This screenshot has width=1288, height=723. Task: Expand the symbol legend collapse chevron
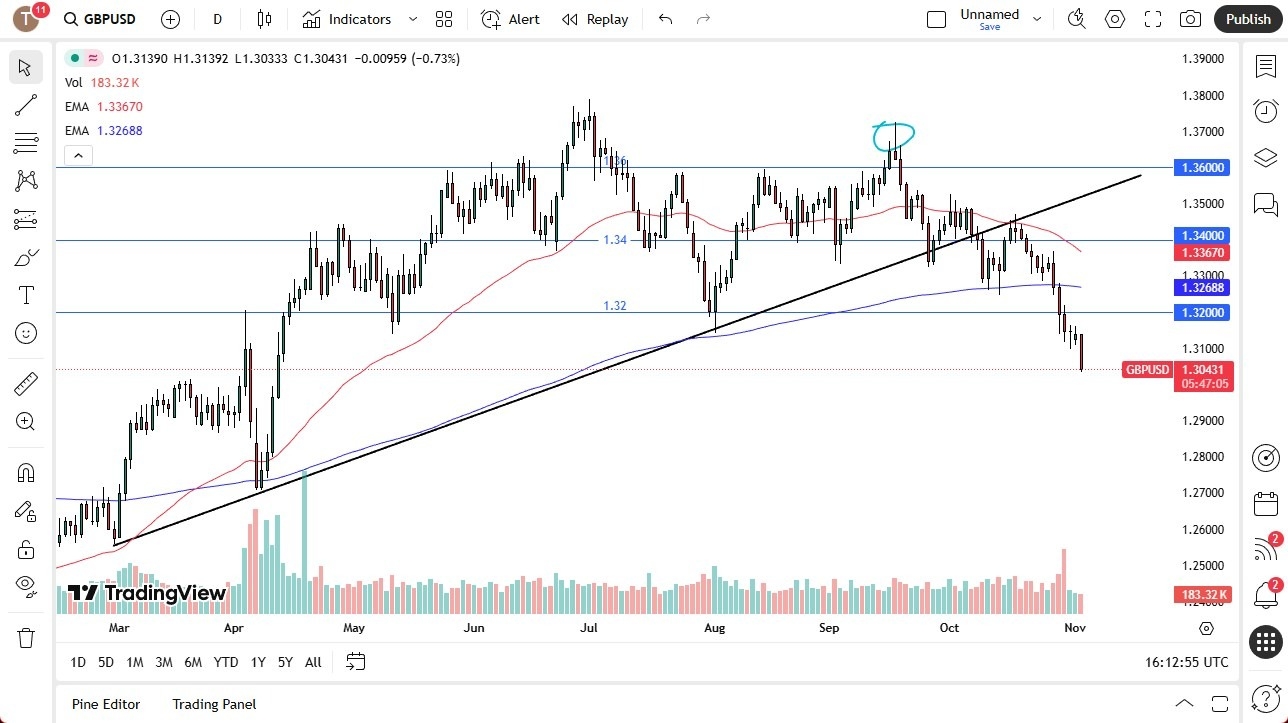pyautogui.click(x=78, y=155)
